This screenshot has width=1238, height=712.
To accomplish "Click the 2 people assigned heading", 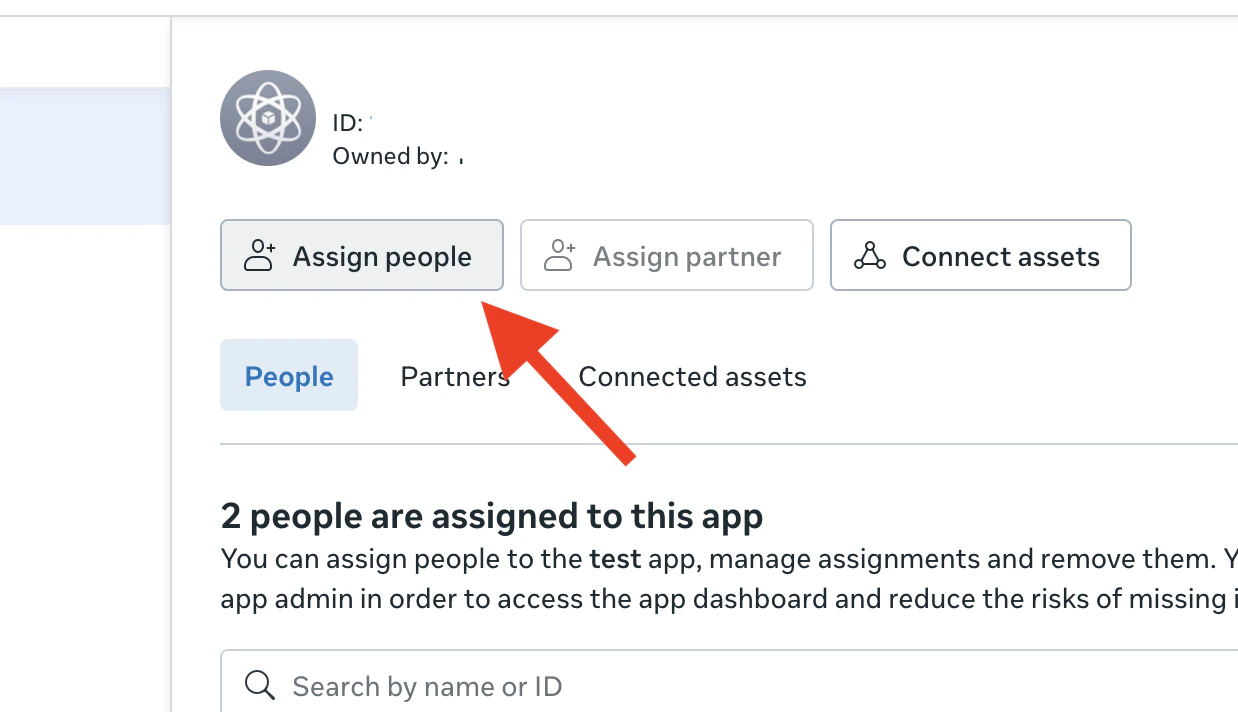I will point(491,516).
